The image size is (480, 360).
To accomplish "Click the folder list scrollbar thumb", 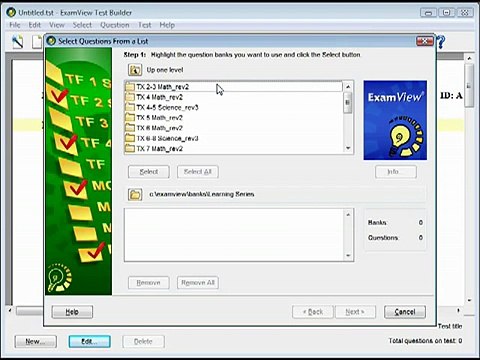I will coord(348,103).
